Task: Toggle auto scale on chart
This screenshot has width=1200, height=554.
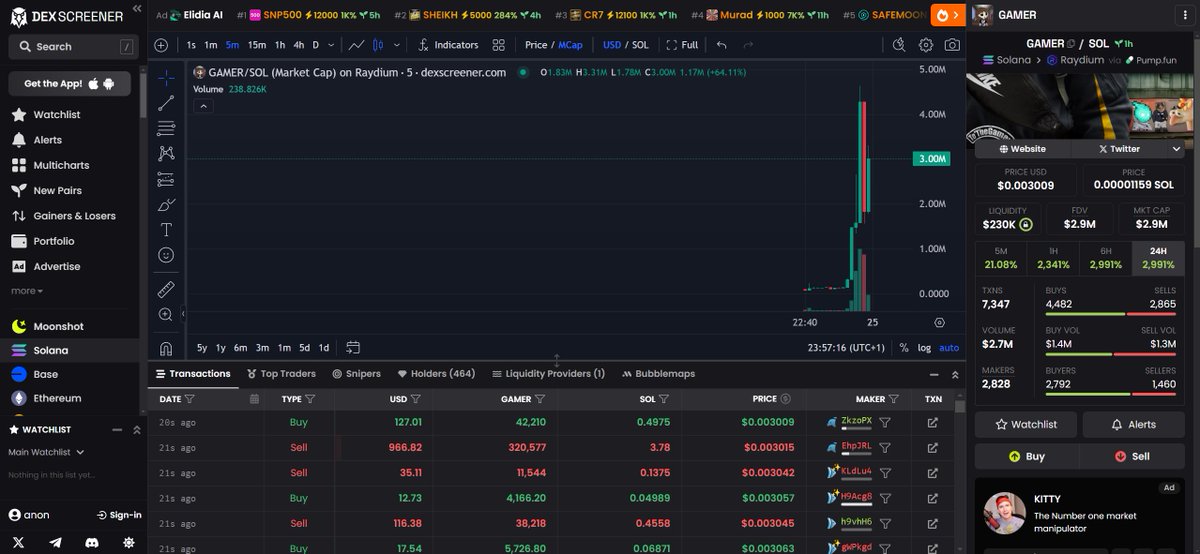Action: 949,348
